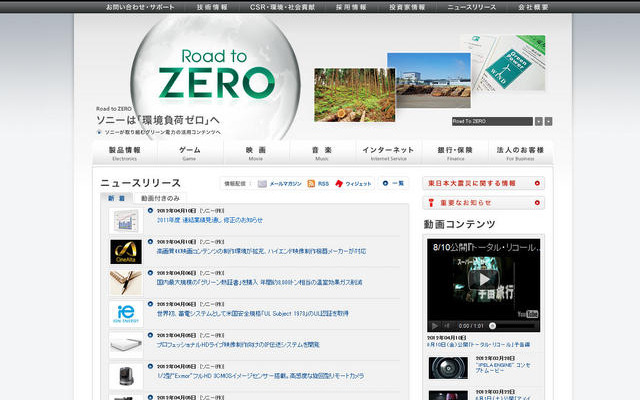Open 会社概要 in the top menu
Screen dimensions: 640x400
tap(533, 7)
